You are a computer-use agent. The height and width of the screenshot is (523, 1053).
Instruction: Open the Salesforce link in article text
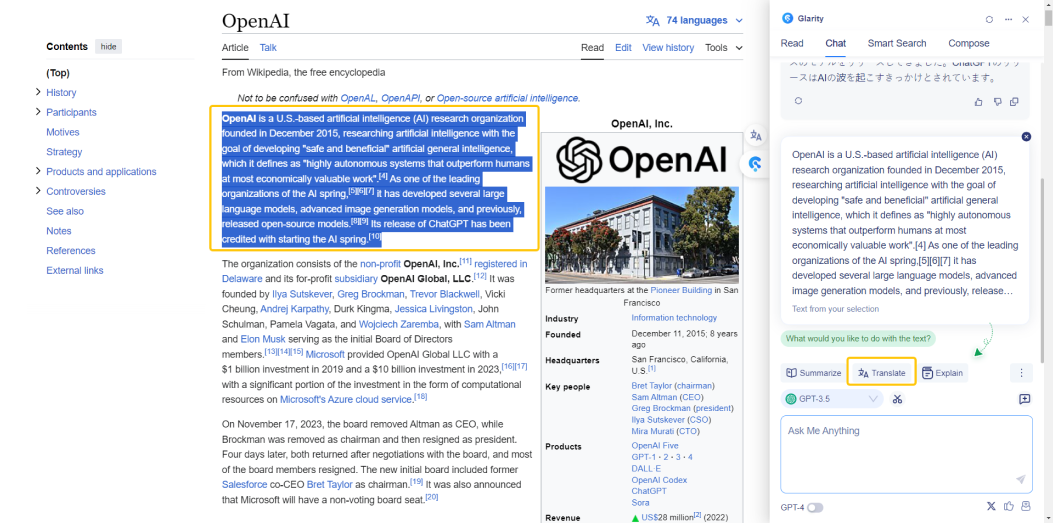point(242,484)
